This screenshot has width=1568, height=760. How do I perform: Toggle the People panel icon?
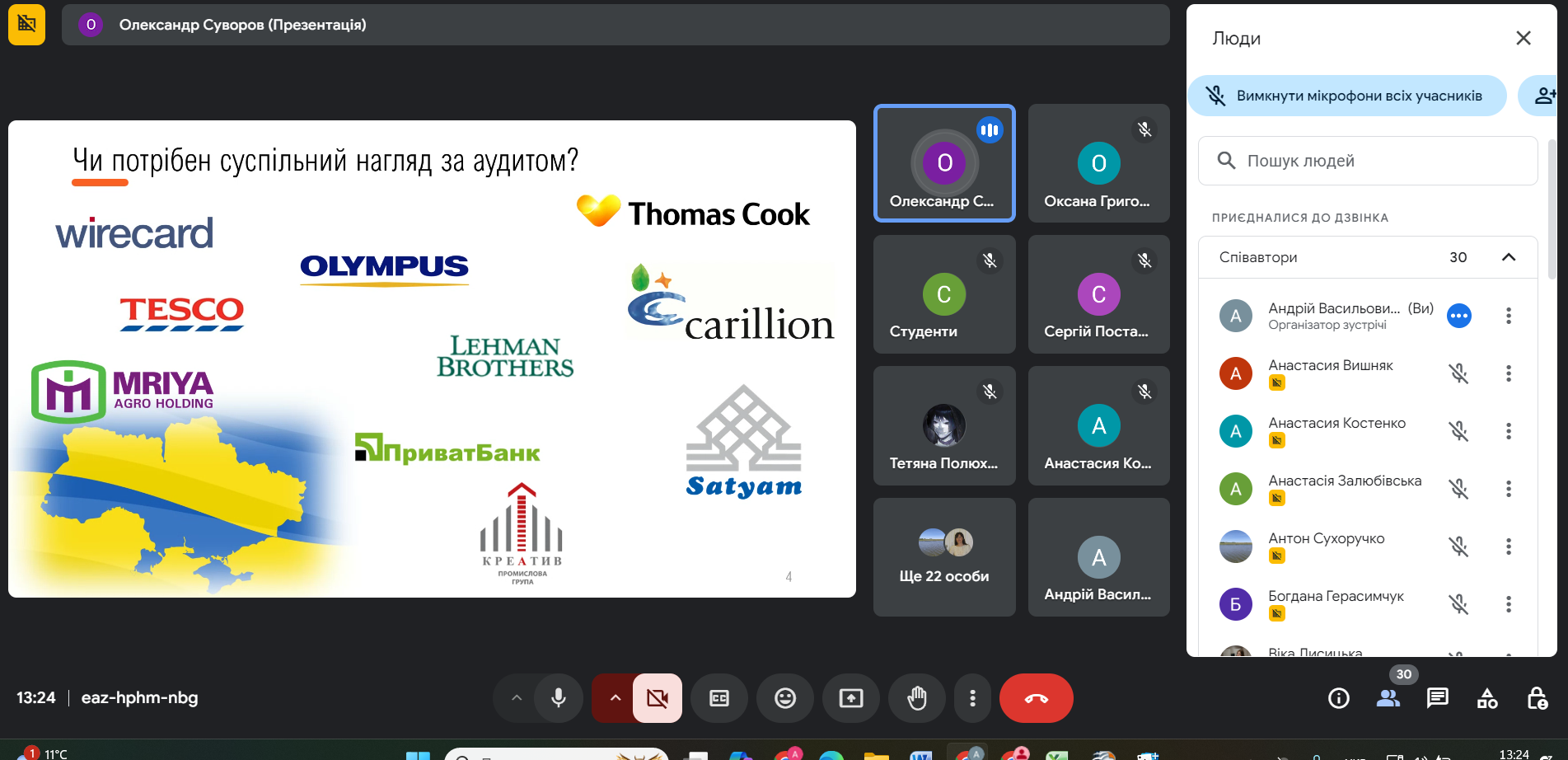tap(1388, 698)
